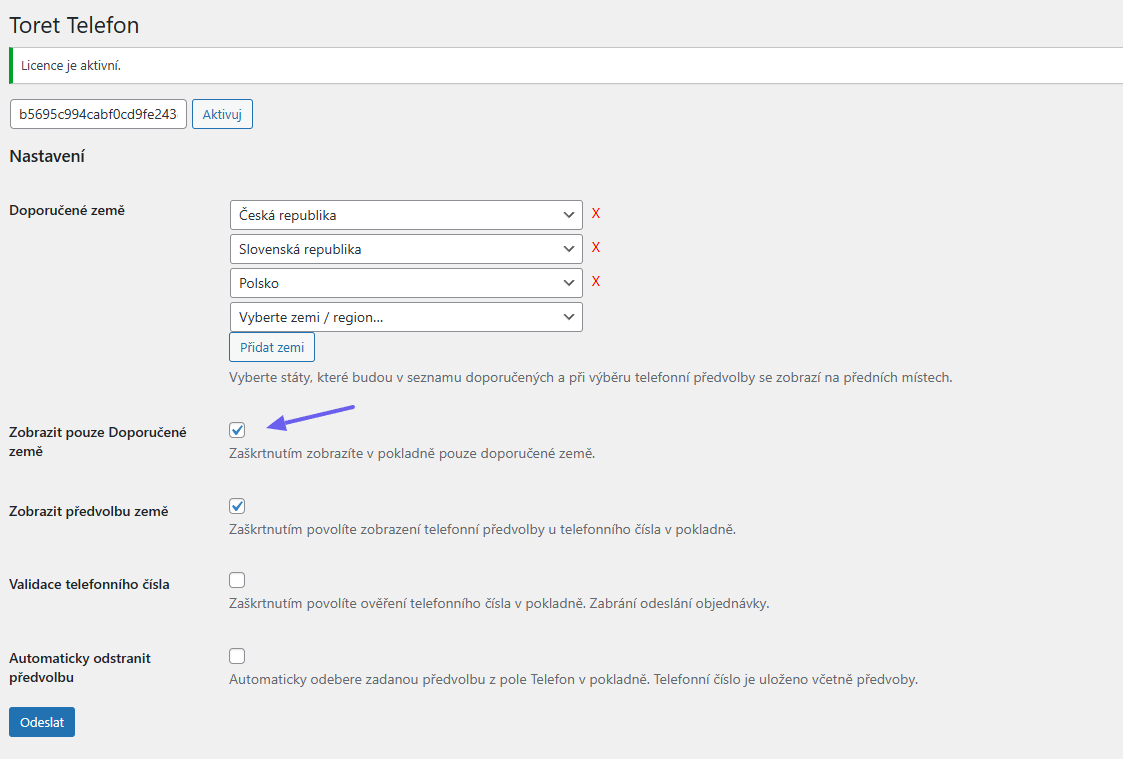Disable the 'Zobrazit předvolbu země' checkbox
Screen dimensions: 1123x759
pyautogui.click(x=237, y=506)
